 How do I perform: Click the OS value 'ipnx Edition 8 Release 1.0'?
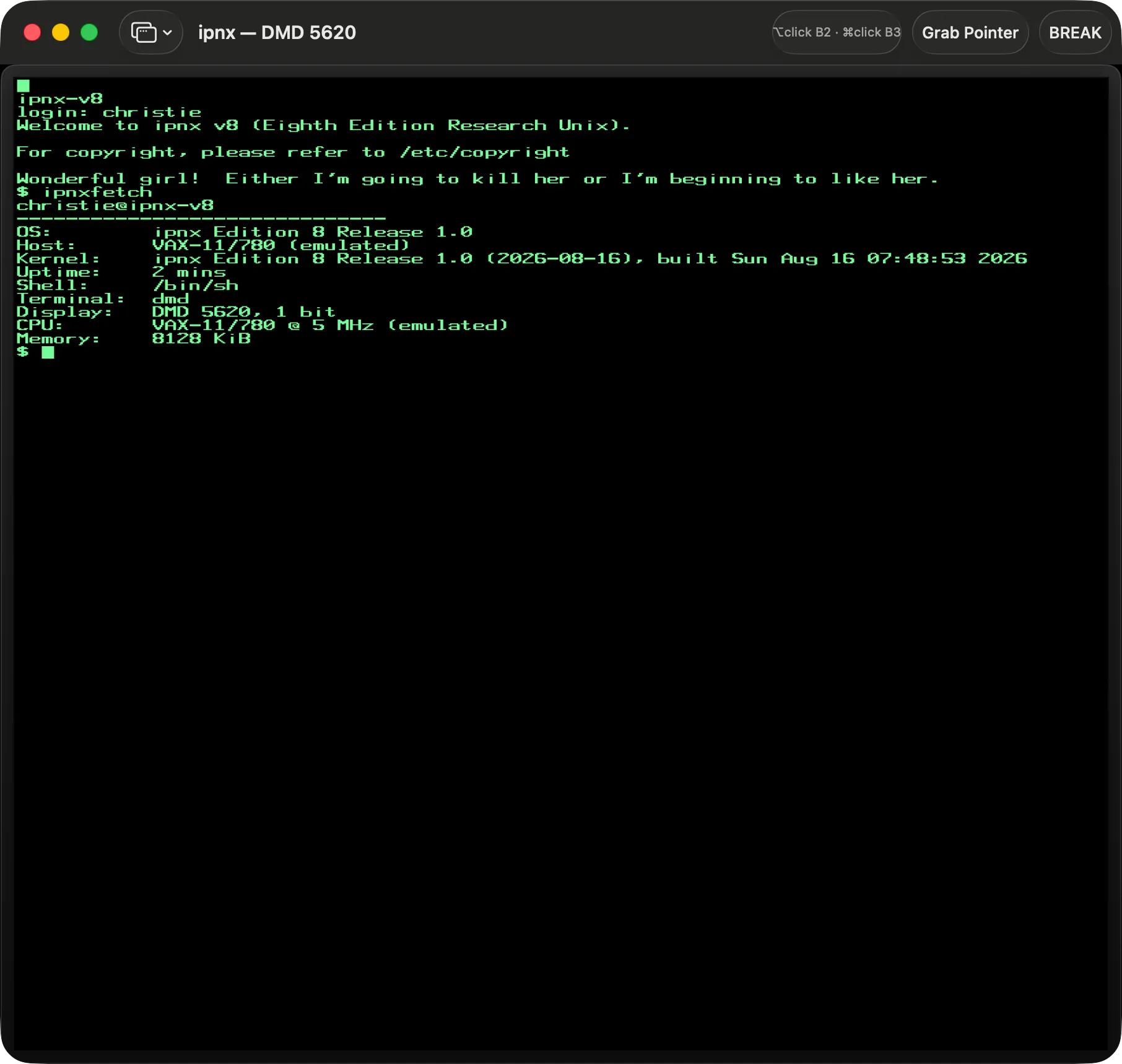click(313, 232)
